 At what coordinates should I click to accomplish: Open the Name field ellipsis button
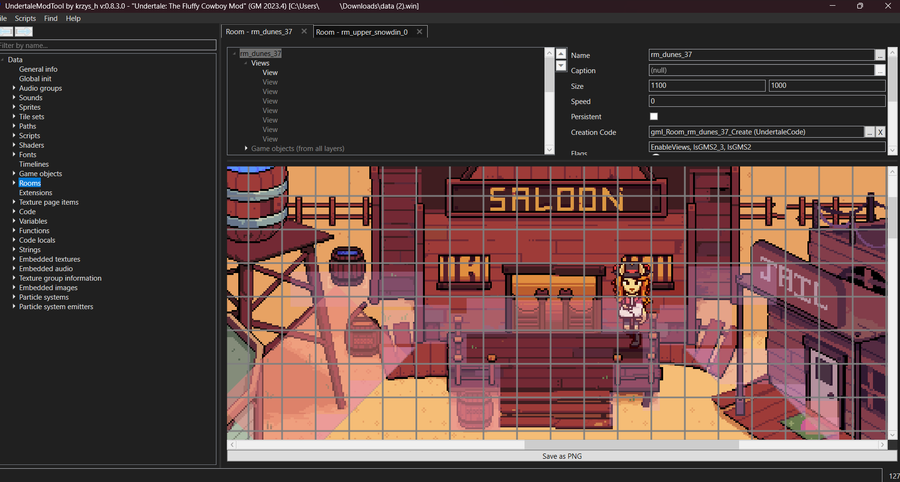pos(880,55)
